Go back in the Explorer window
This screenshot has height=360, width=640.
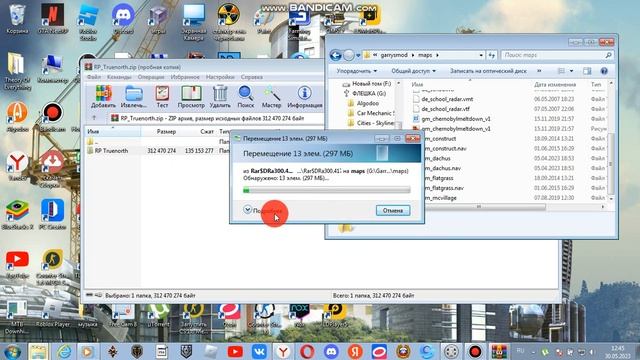point(336,55)
